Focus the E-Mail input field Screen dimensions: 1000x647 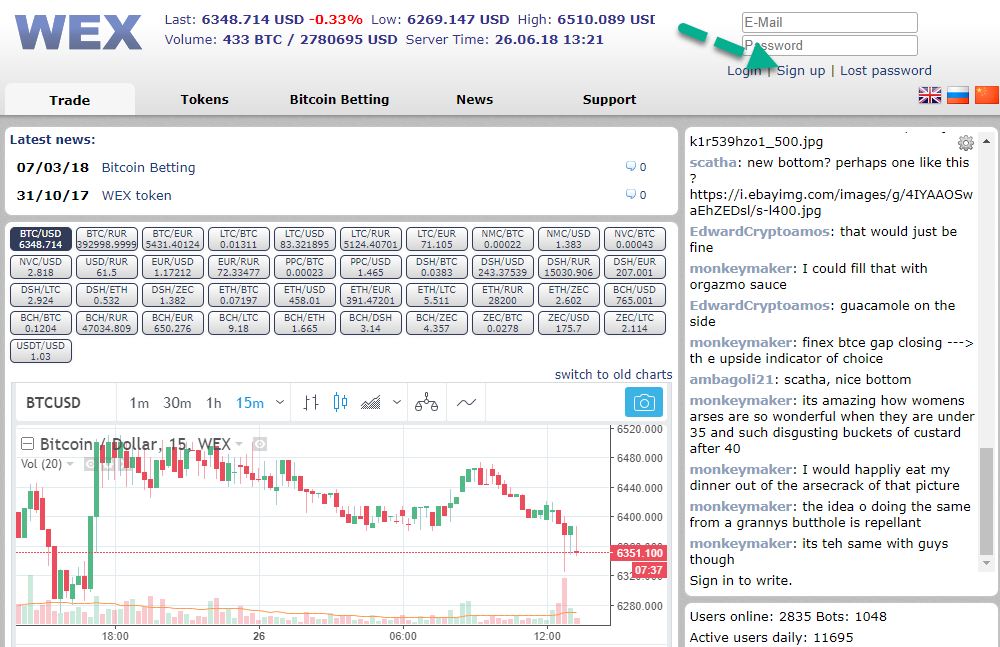click(x=830, y=22)
